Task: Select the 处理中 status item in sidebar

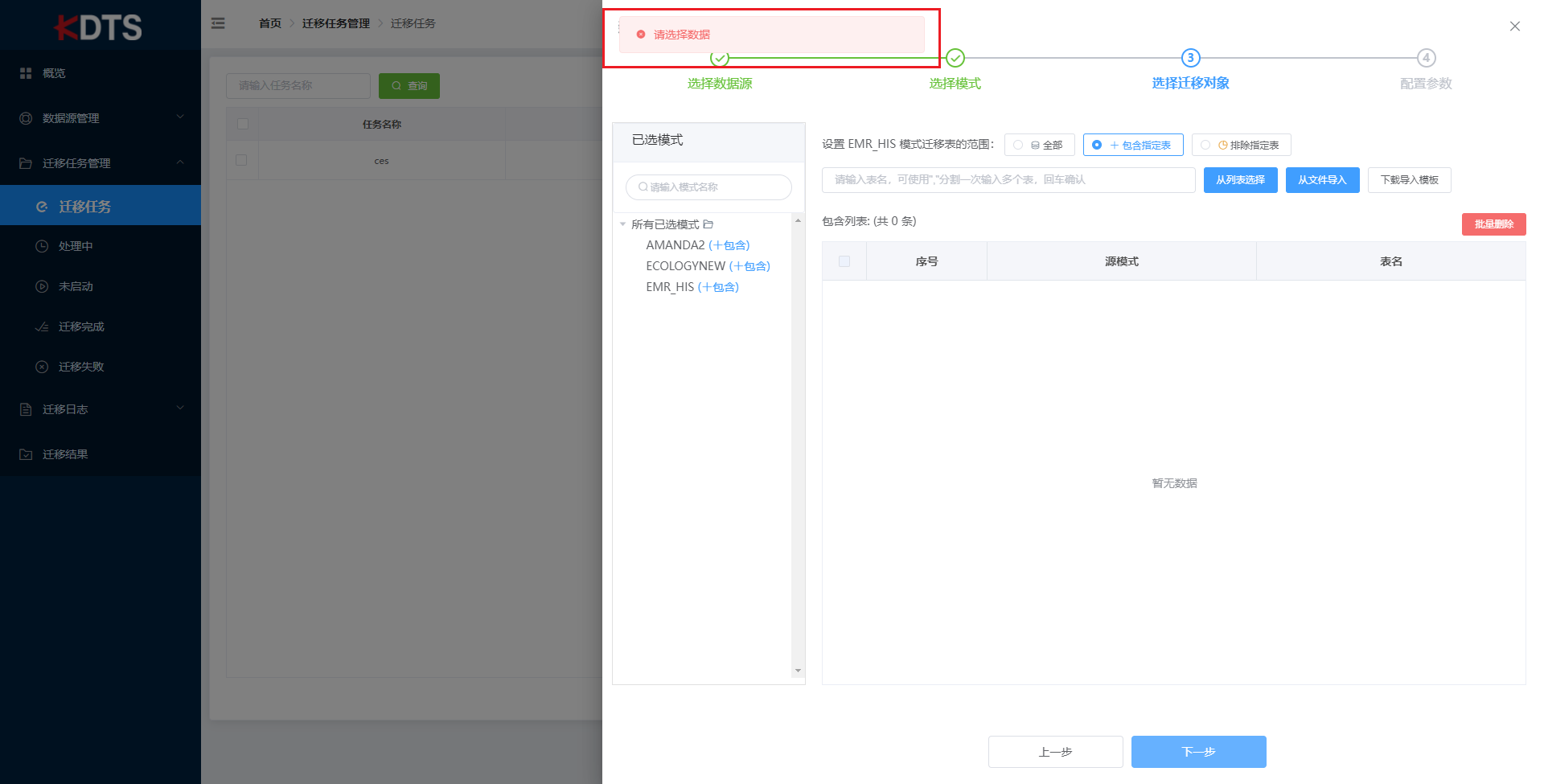Action: coord(78,245)
